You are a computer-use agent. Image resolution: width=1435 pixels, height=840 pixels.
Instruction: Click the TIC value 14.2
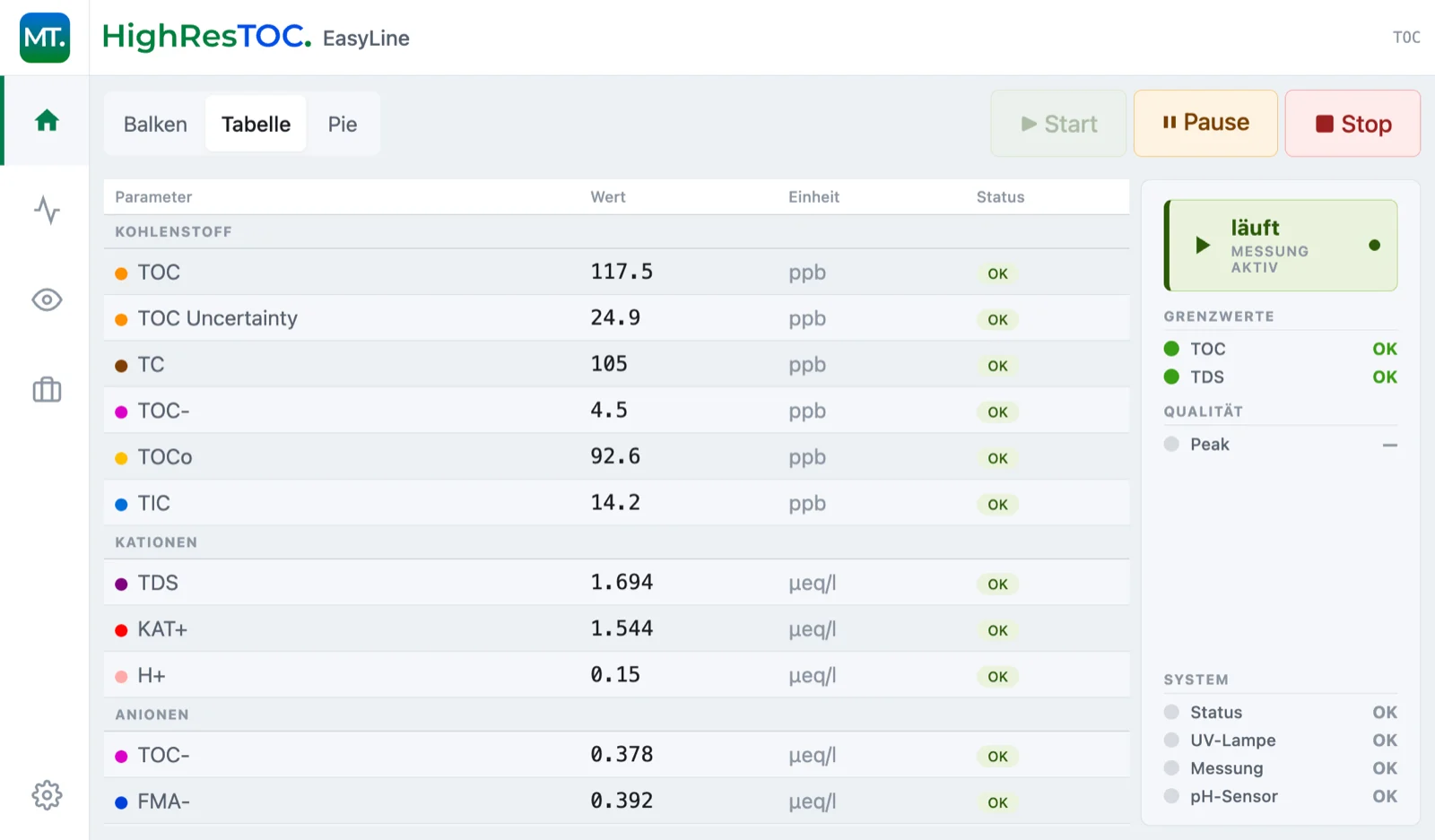coord(615,503)
